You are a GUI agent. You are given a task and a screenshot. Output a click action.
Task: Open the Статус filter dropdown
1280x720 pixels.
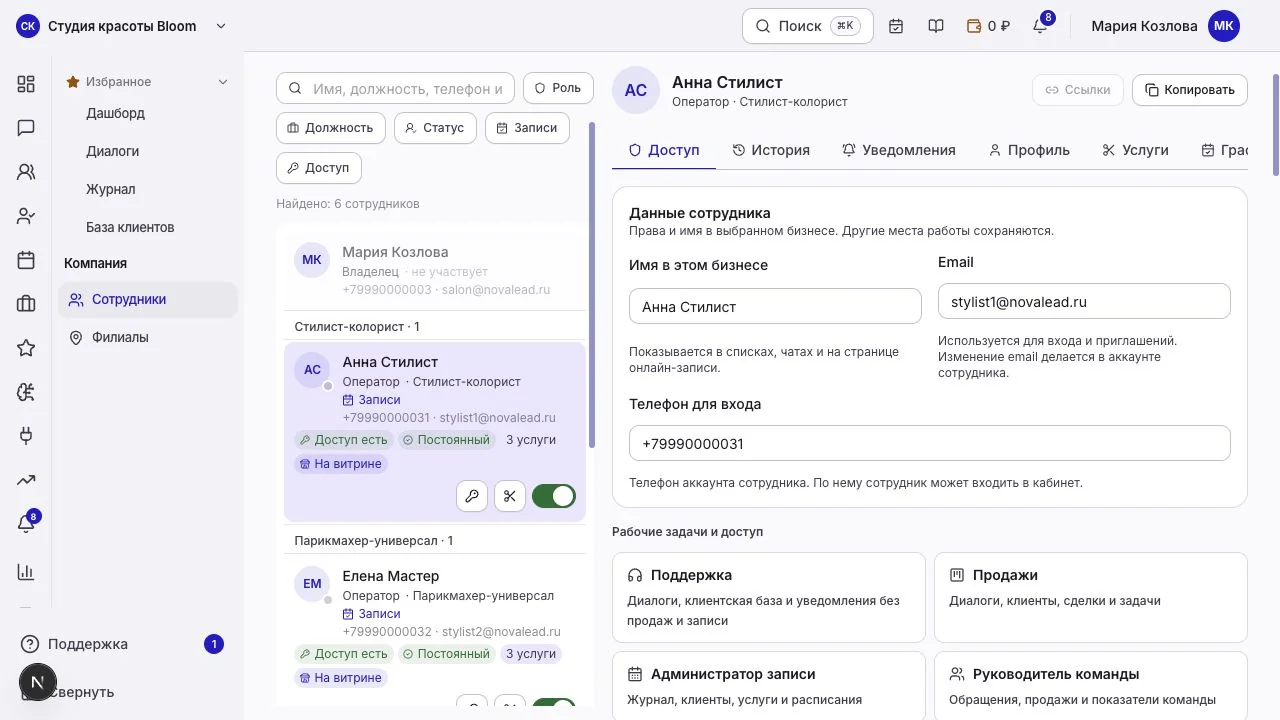tap(435, 128)
